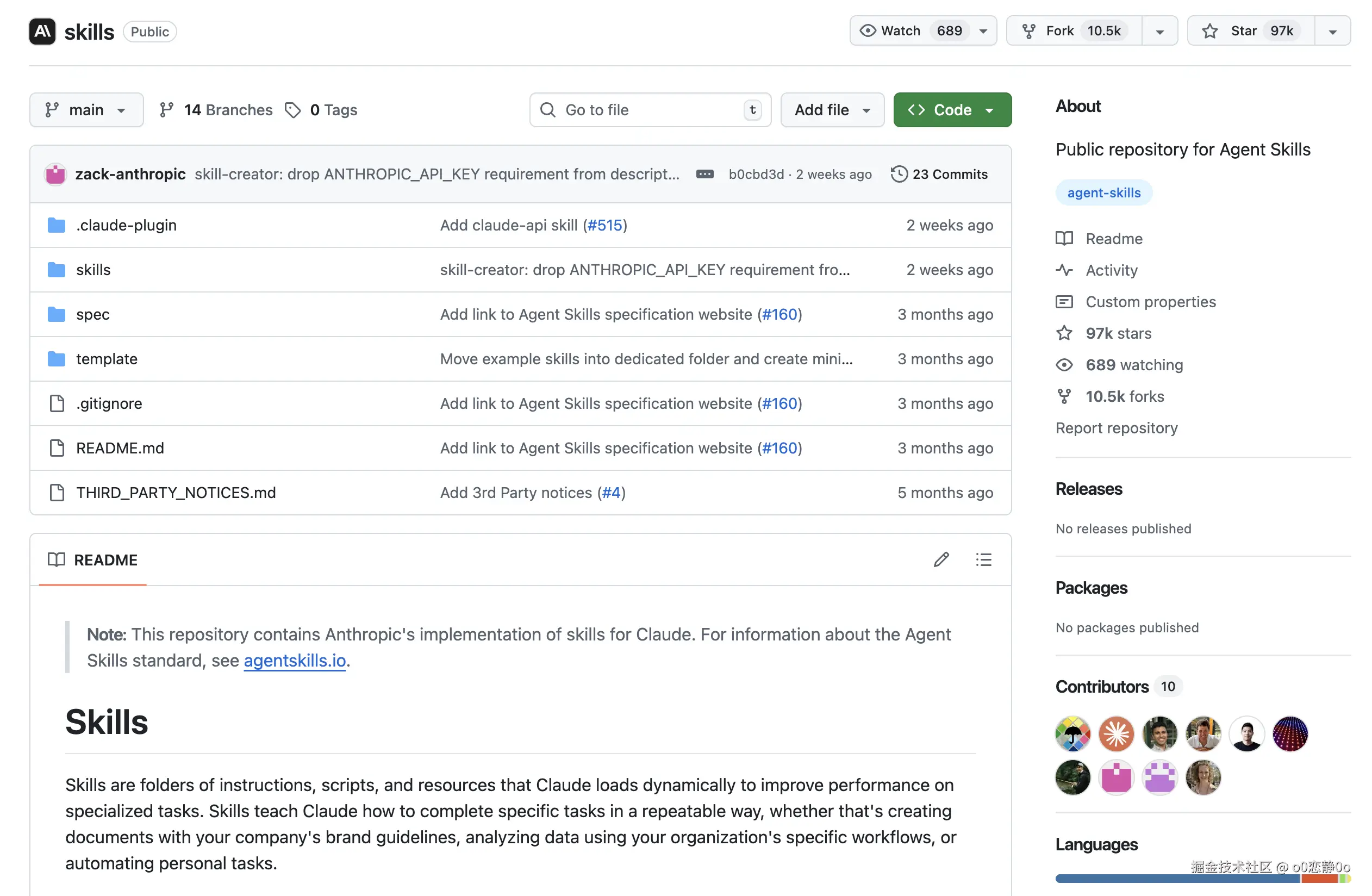This screenshot has width=1372, height=896.
Task: Expand commit message ellipsis icon
Action: pyautogui.click(x=704, y=174)
